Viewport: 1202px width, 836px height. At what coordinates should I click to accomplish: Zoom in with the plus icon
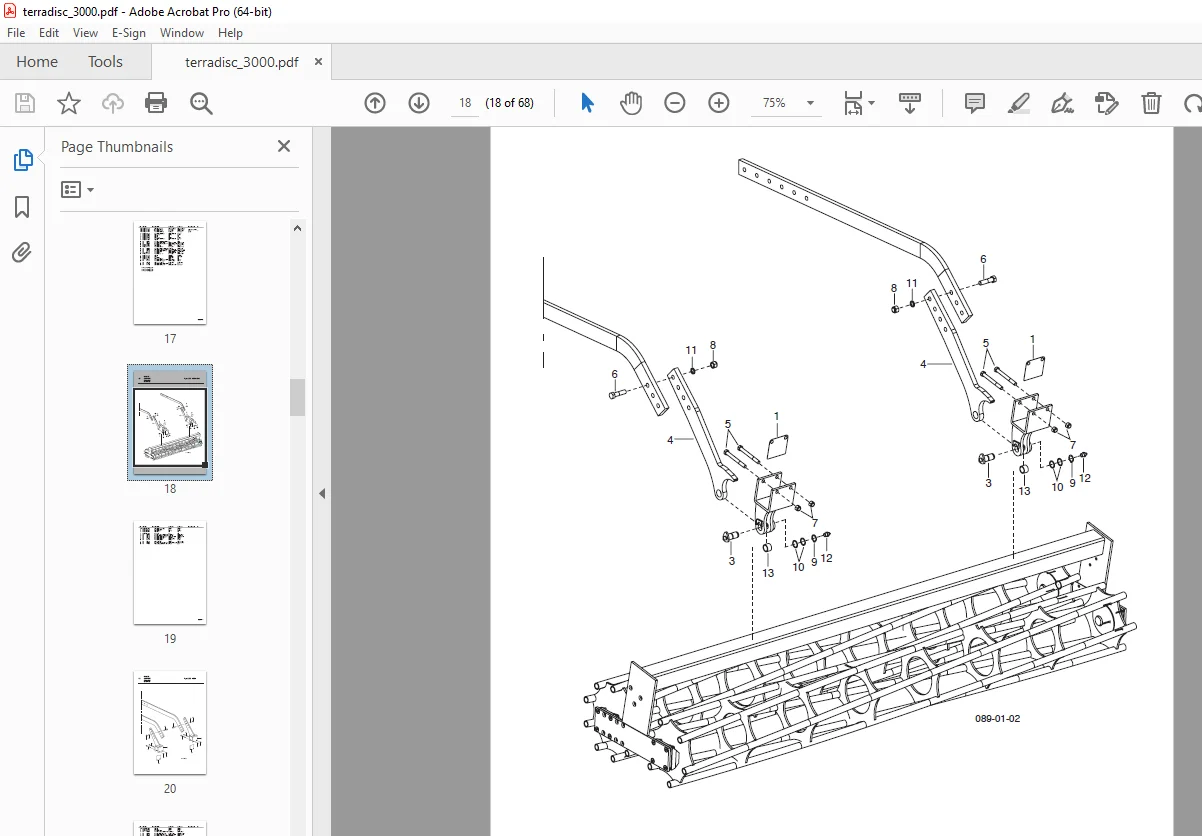pos(719,103)
